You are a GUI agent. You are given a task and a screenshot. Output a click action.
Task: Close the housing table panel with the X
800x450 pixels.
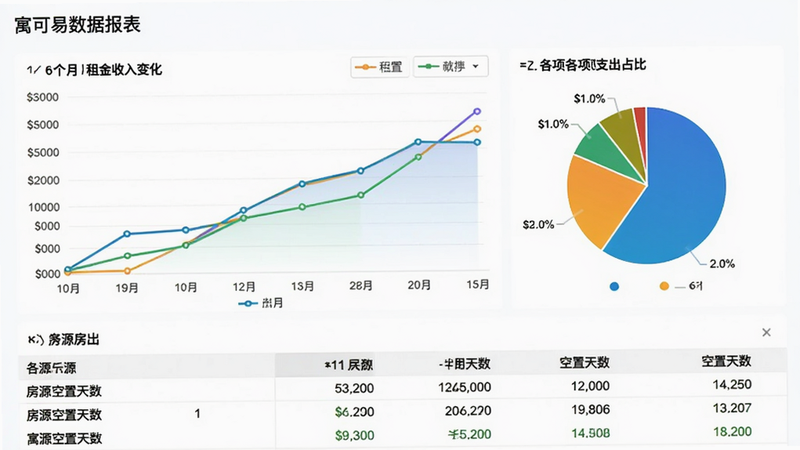tap(766, 333)
